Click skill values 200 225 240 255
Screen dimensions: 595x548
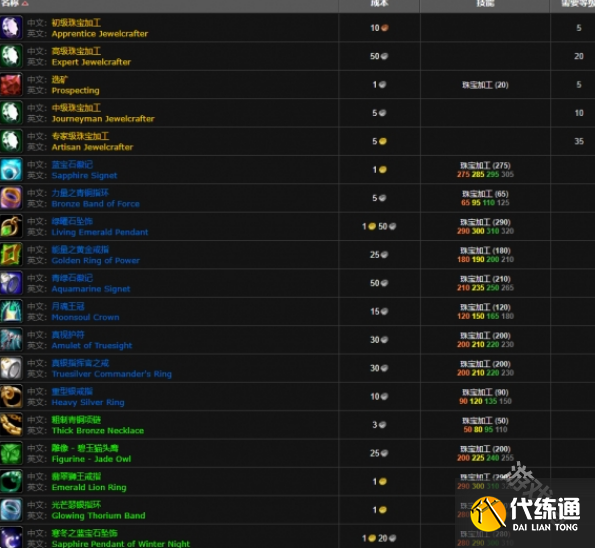(485, 458)
